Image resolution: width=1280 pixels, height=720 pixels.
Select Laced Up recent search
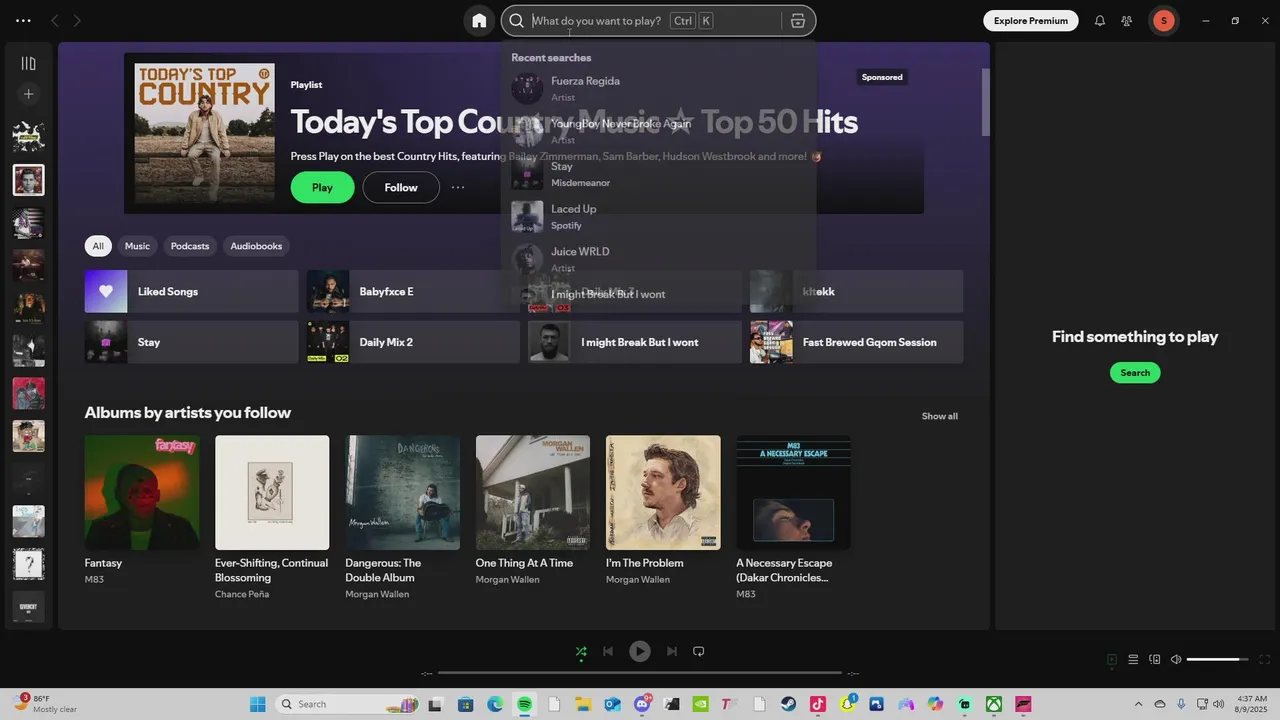[x=658, y=216]
